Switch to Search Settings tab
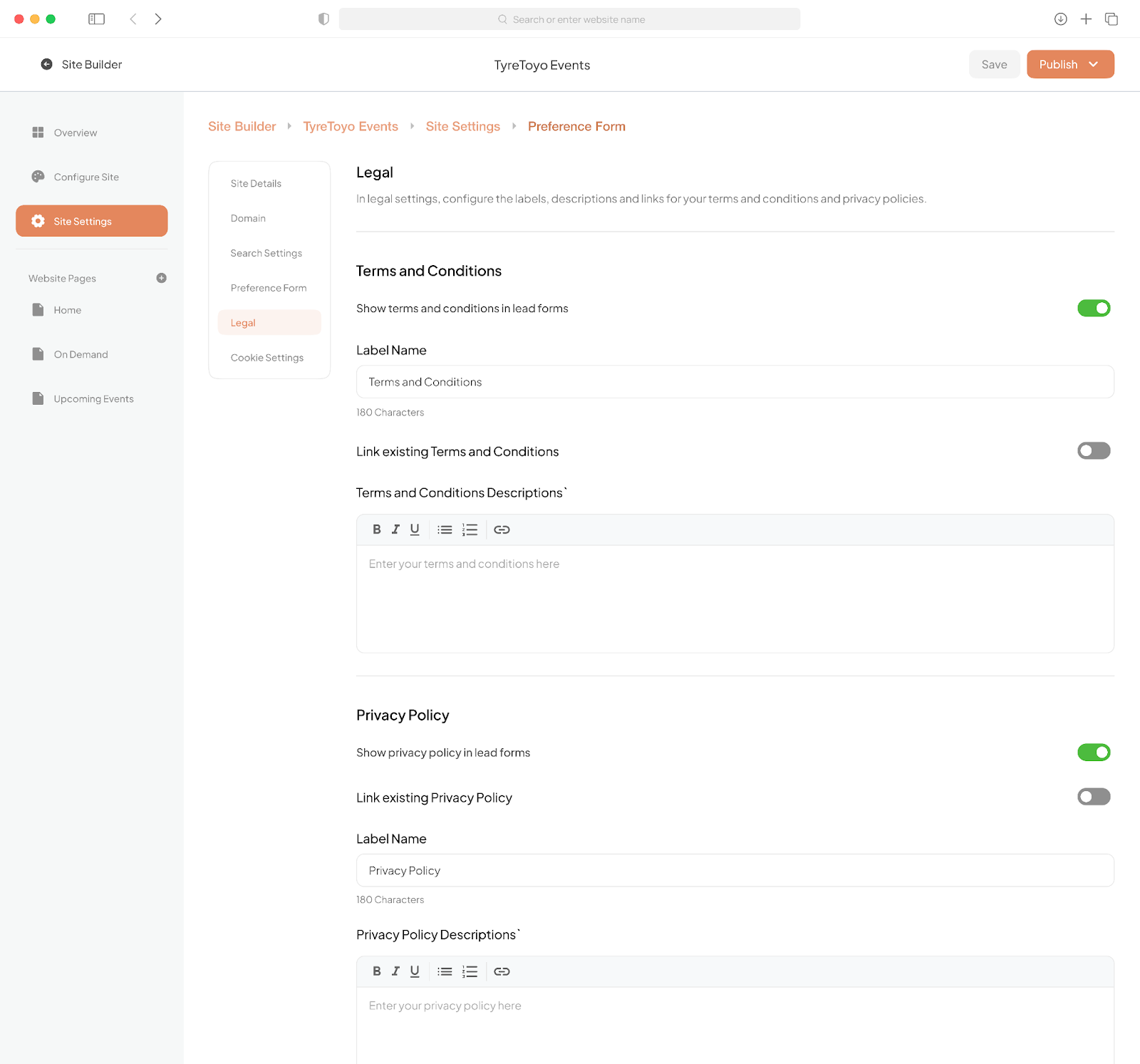Screen dimensions: 1140x1064 tap(269, 253)
